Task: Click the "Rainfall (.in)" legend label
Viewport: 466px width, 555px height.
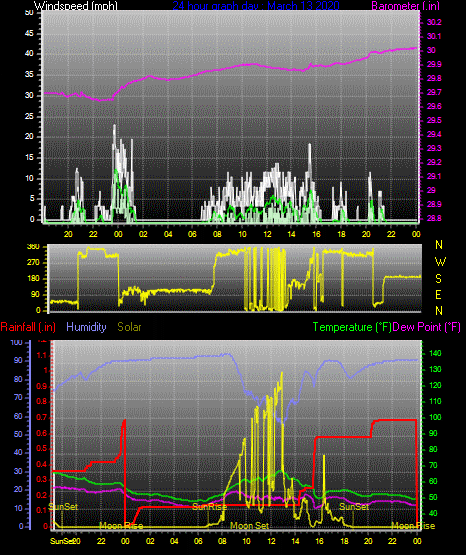Action: click(x=28, y=327)
